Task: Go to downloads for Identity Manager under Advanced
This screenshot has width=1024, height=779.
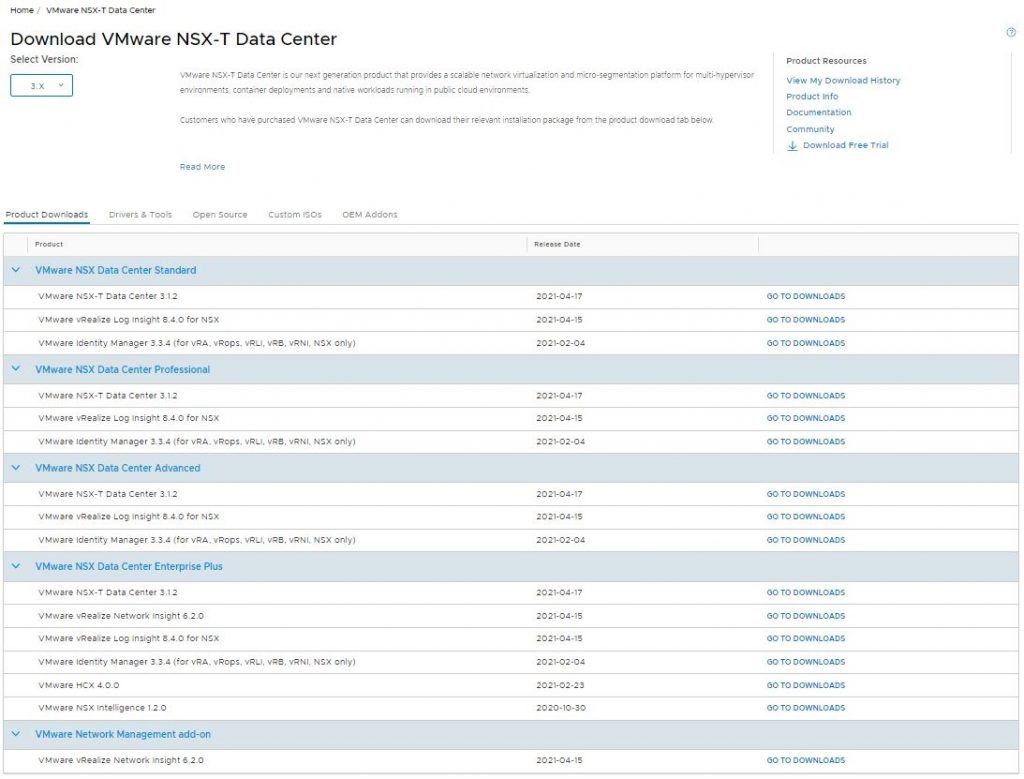Action: pyautogui.click(x=806, y=540)
